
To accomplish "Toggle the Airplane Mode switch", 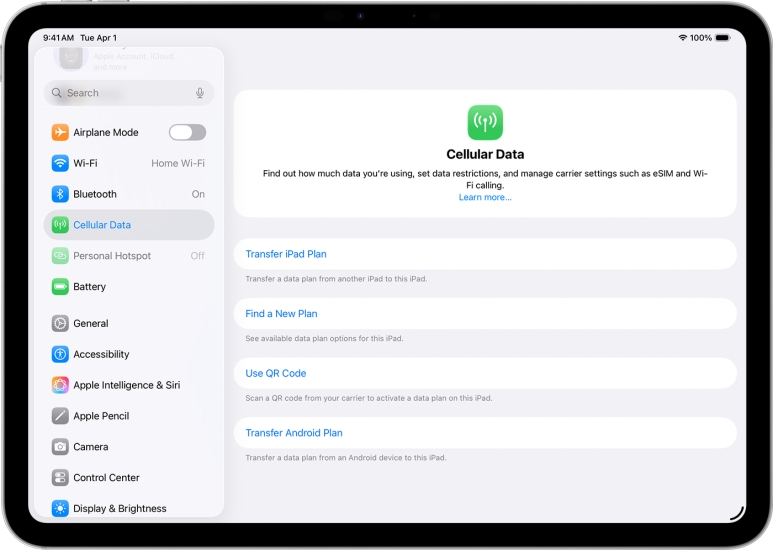I will coord(187,132).
